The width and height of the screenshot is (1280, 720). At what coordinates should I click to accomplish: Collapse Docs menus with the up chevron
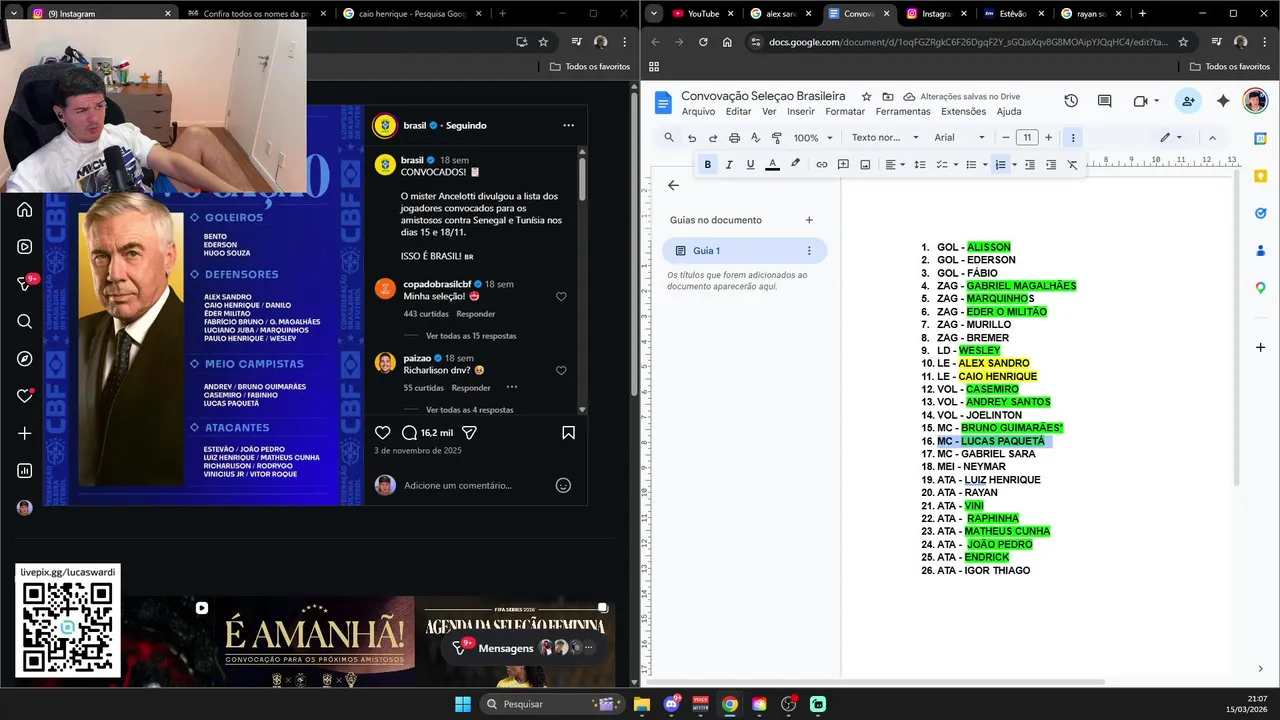tap(1212, 138)
